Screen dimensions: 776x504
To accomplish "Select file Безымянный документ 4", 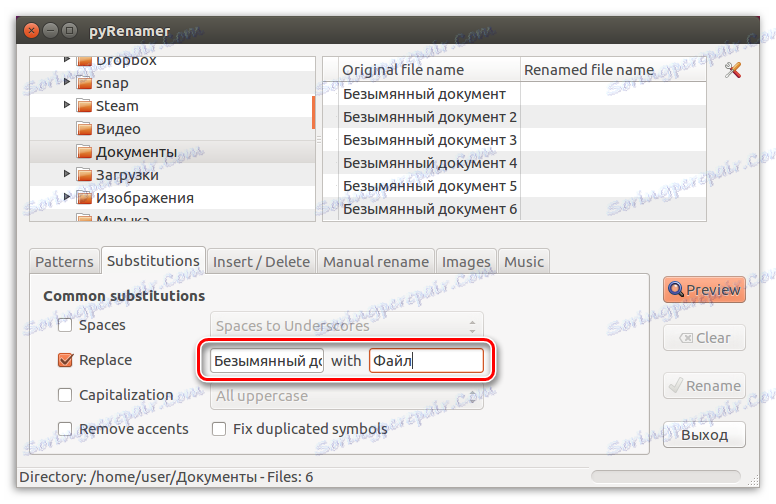I will click(x=515, y=163).
